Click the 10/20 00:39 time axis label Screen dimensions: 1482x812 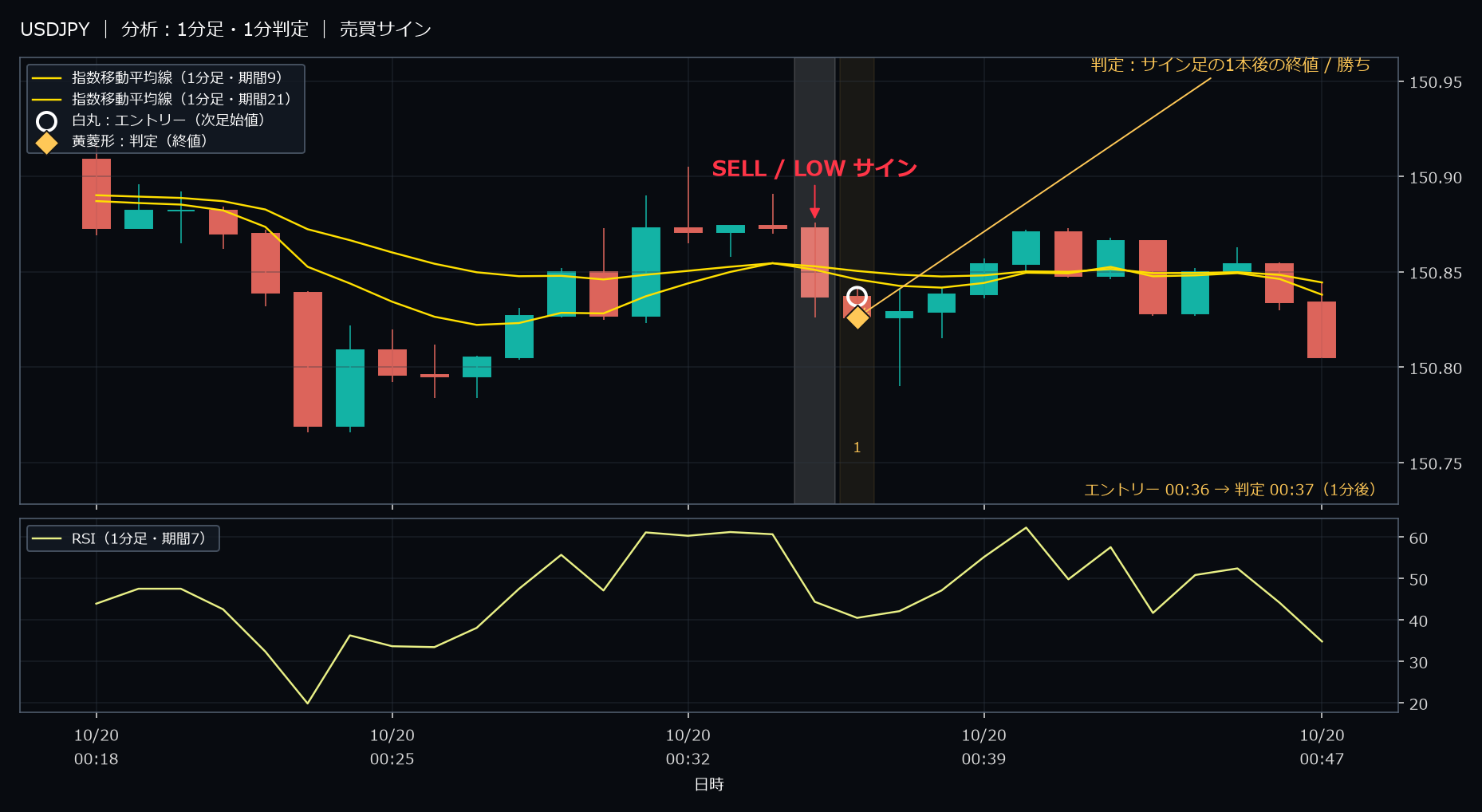[984, 747]
